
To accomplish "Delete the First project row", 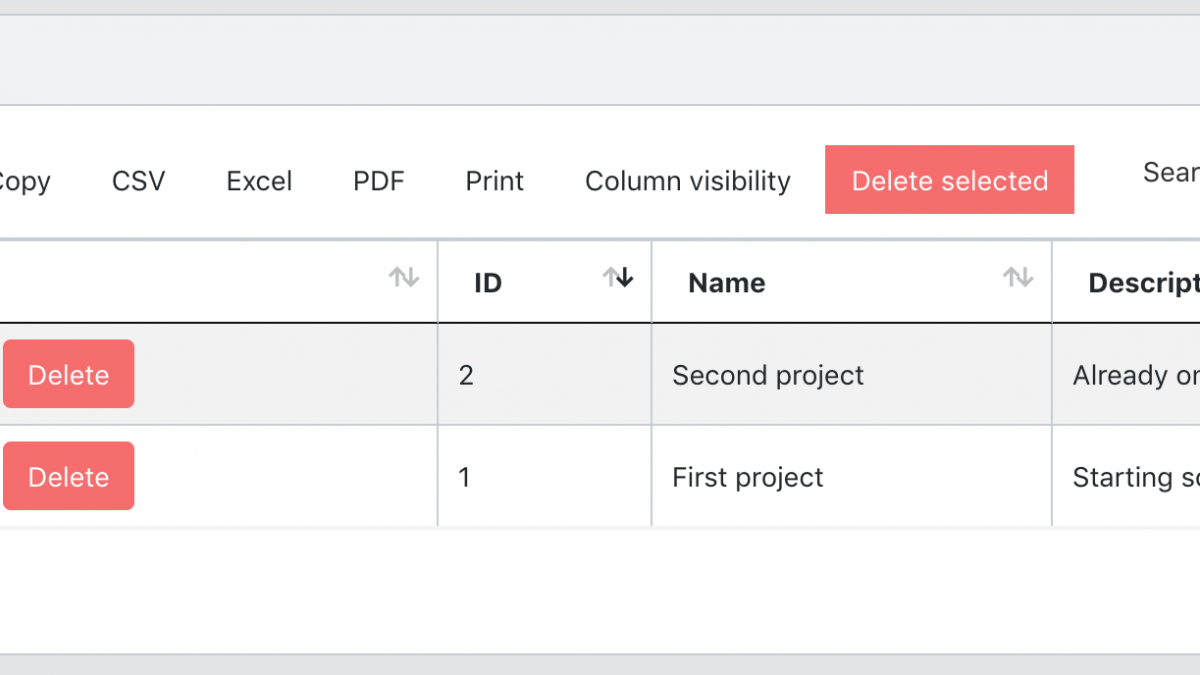I will point(68,476).
